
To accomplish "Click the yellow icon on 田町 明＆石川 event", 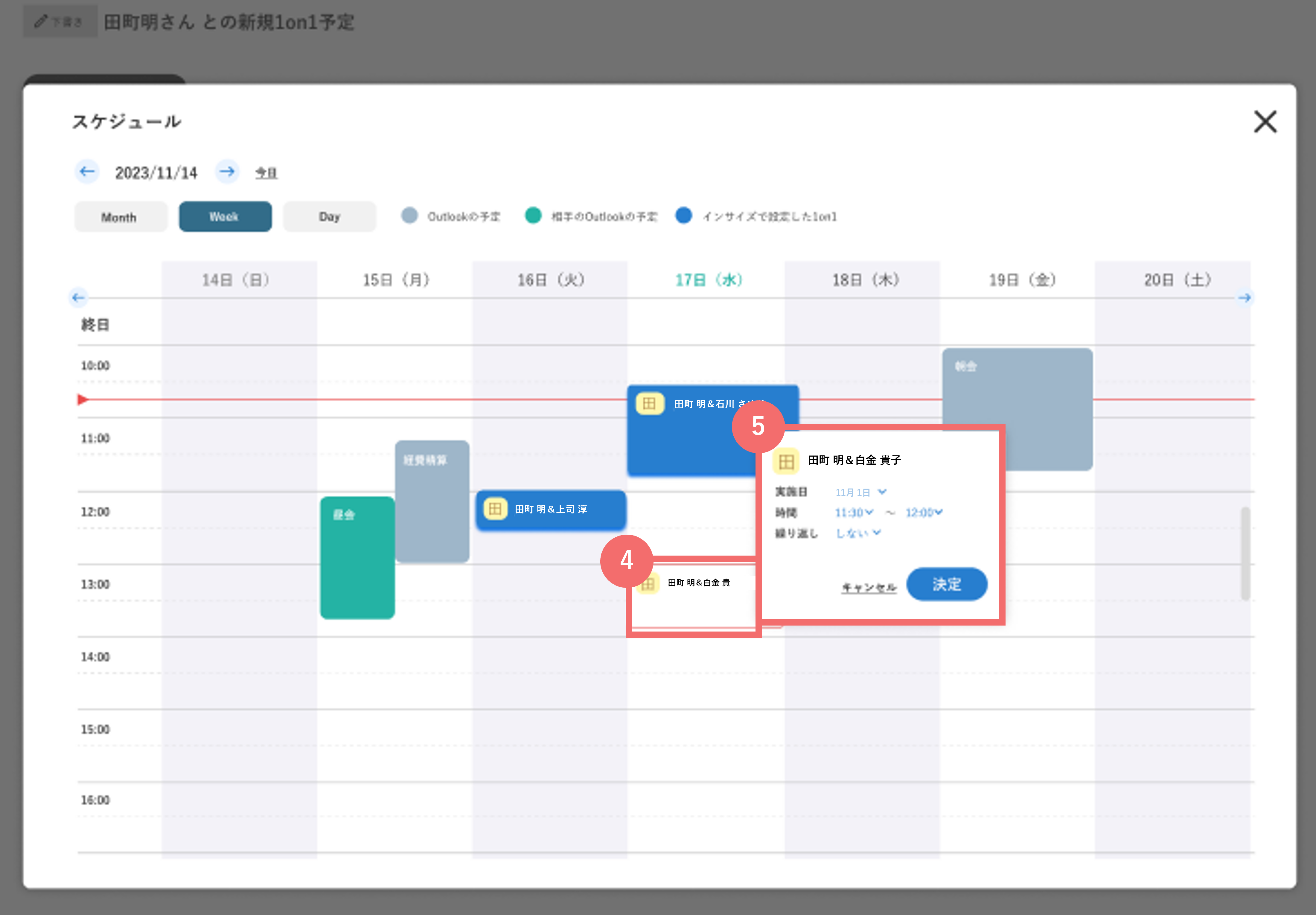I will coord(649,403).
